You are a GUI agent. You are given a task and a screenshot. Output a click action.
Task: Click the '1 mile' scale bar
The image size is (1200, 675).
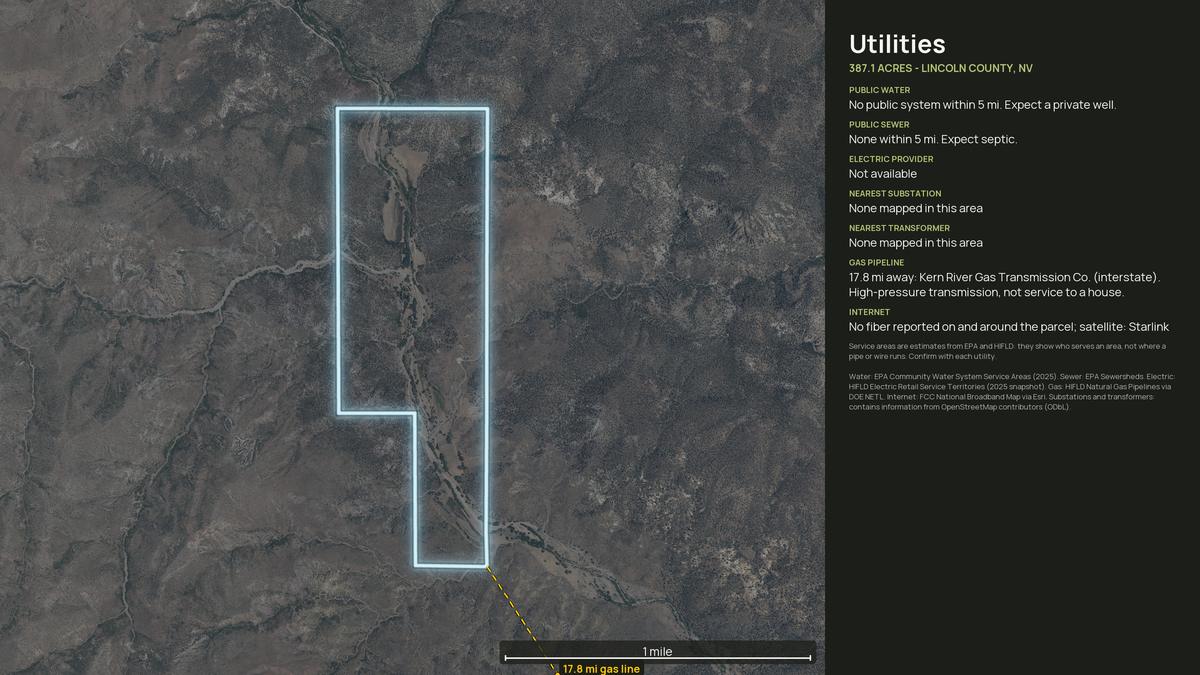coord(657,652)
